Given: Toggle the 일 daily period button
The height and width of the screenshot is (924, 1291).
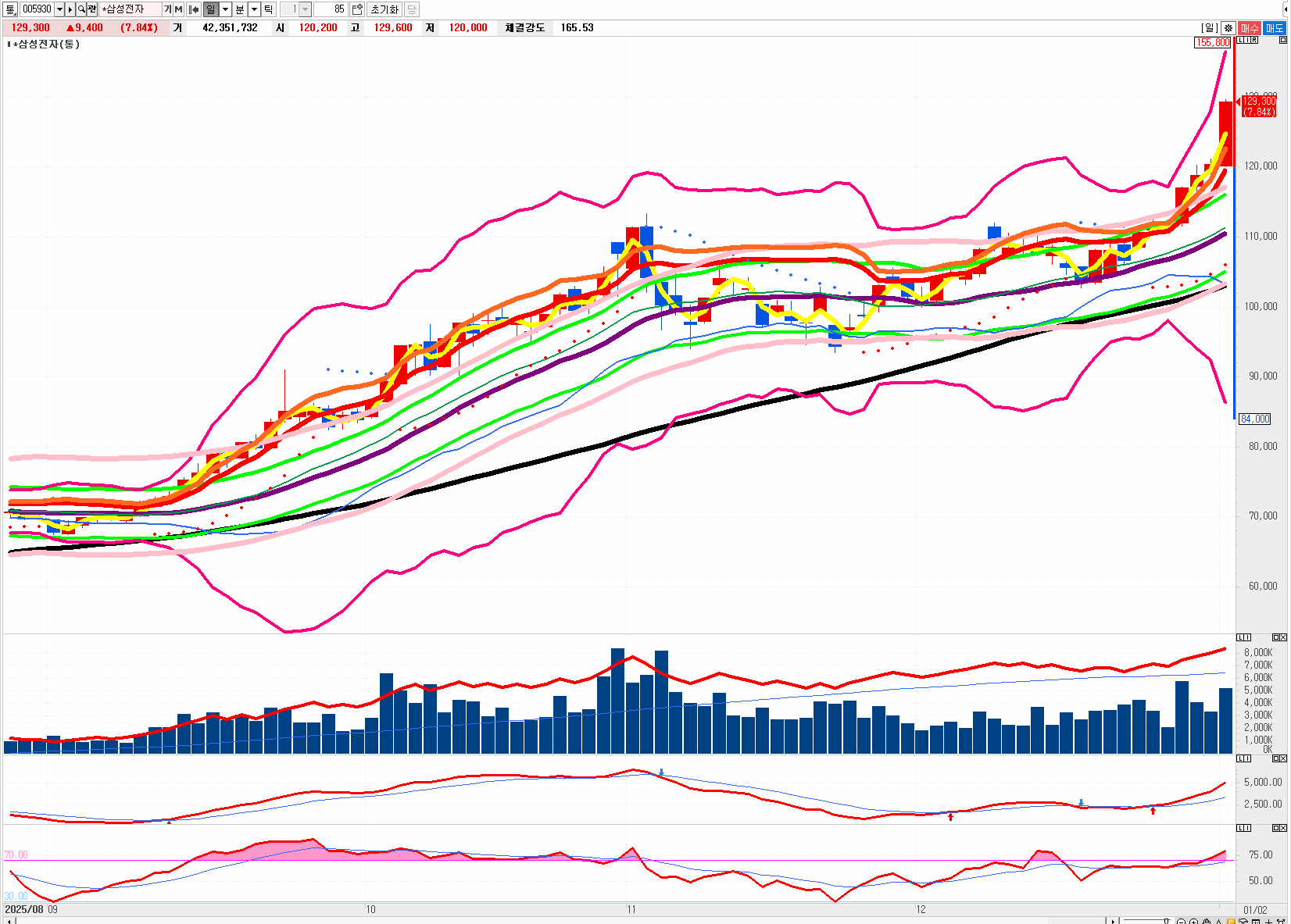Looking at the screenshot, I should pyautogui.click(x=211, y=9).
